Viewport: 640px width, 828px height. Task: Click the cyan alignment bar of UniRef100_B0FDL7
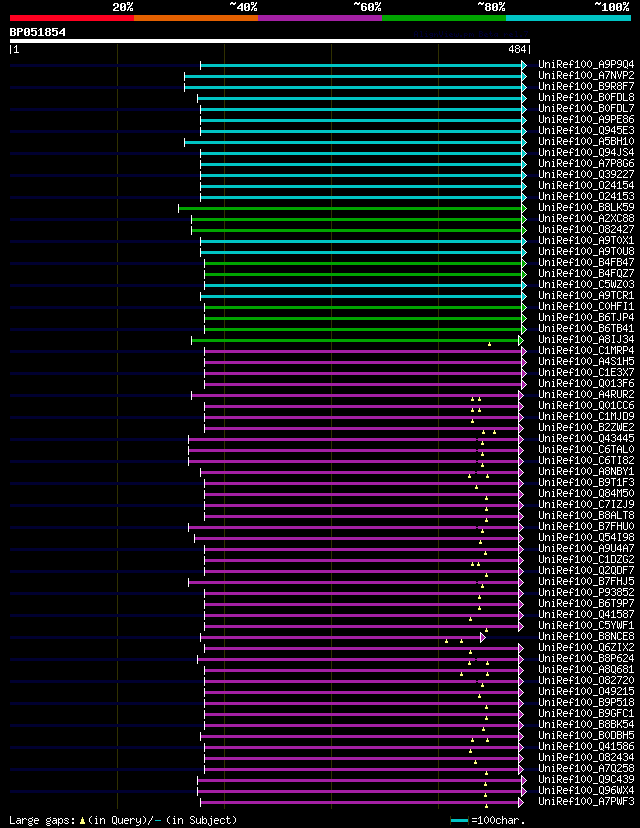(x=363, y=109)
